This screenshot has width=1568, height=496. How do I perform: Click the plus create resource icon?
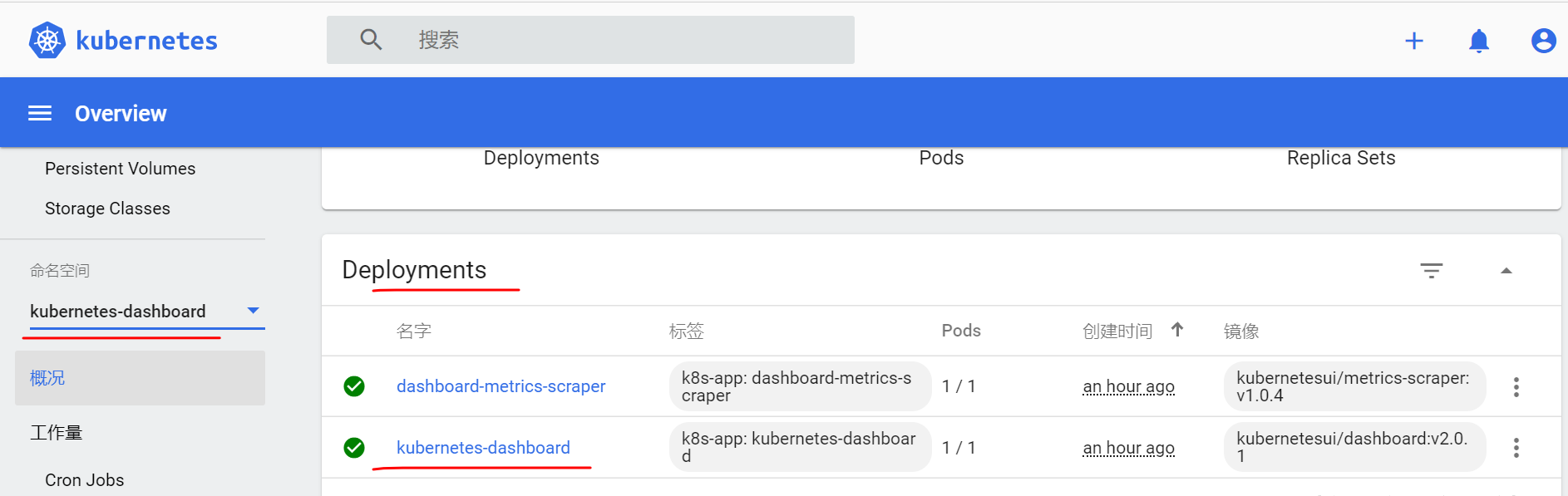tap(1414, 41)
